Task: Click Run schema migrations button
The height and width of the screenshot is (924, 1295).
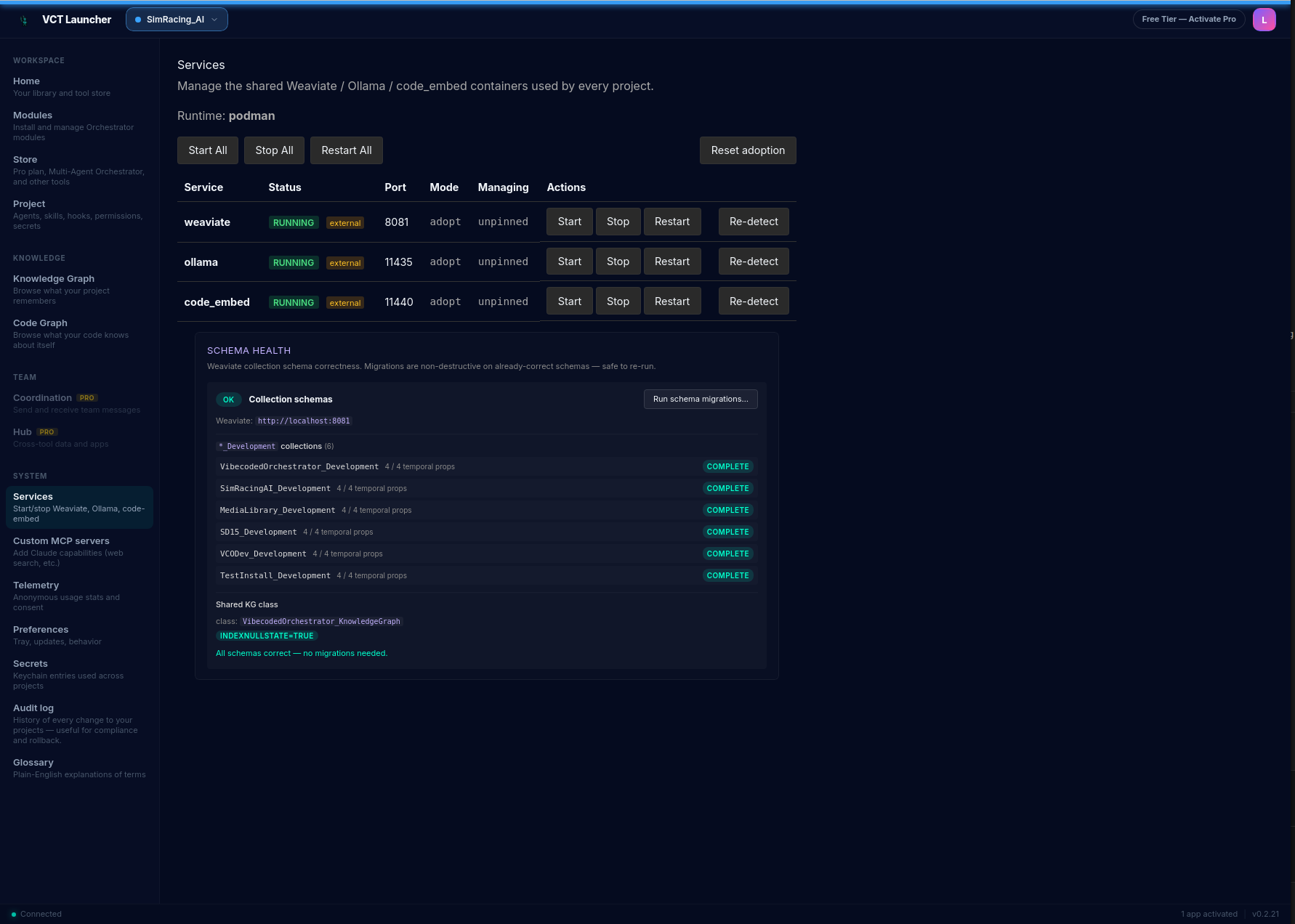Action: point(701,400)
